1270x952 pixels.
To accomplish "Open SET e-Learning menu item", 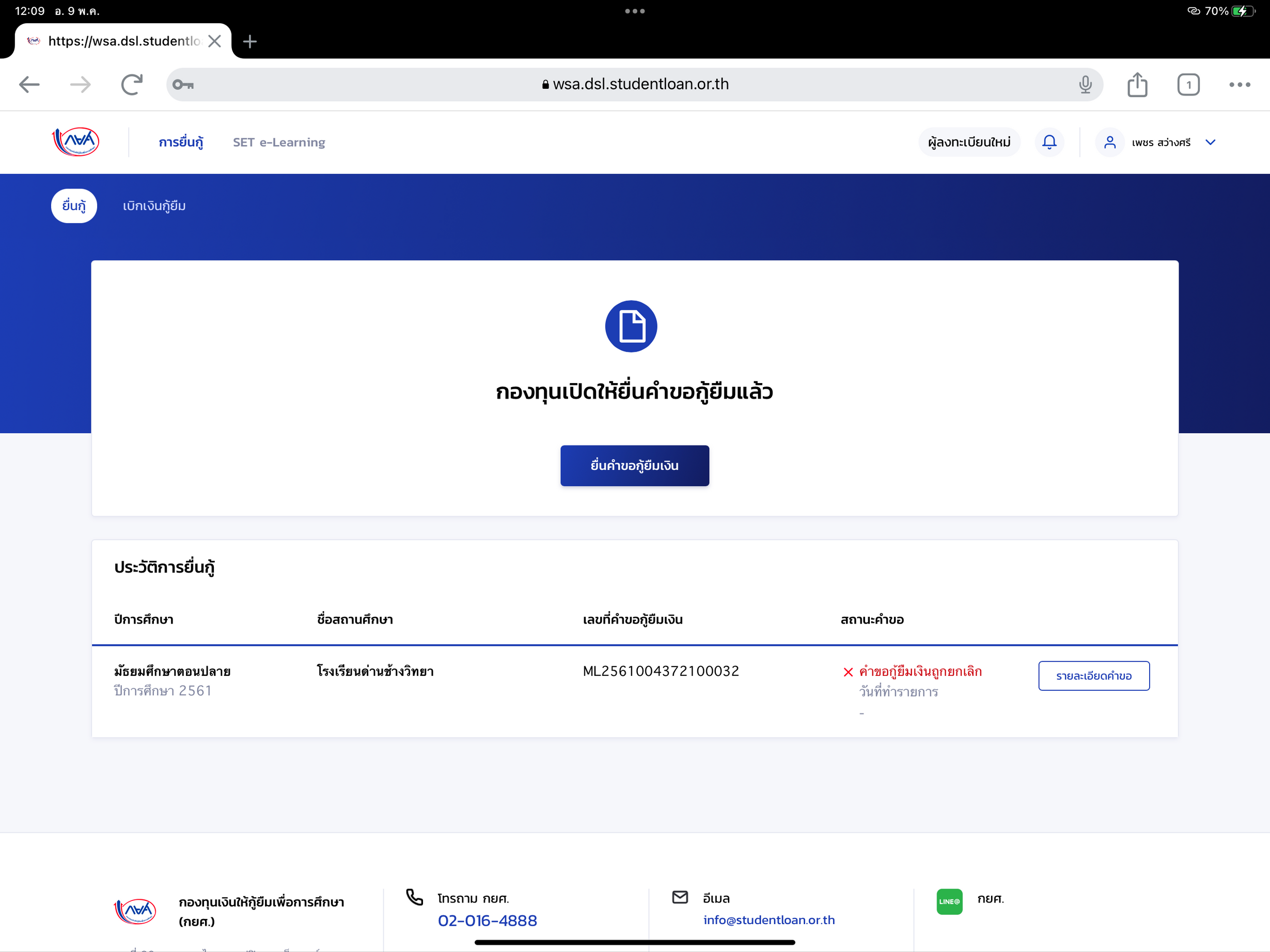I will point(278,142).
